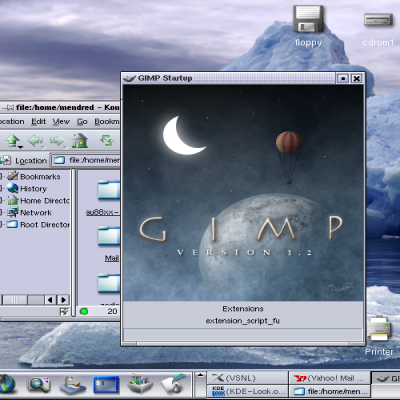The height and width of the screenshot is (400, 400).
Task: Launch the magnifier Find Files panel icon
Action: pyautogui.click(x=39, y=384)
